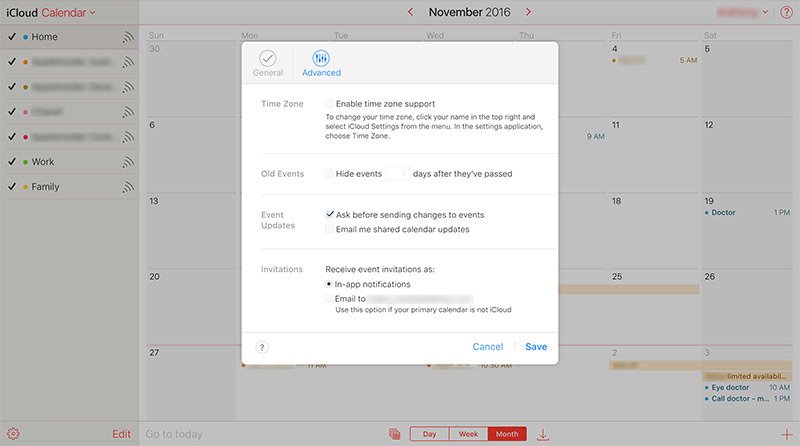Open the Doctor event on the 19th
This screenshot has height=446, width=800.
747,212
